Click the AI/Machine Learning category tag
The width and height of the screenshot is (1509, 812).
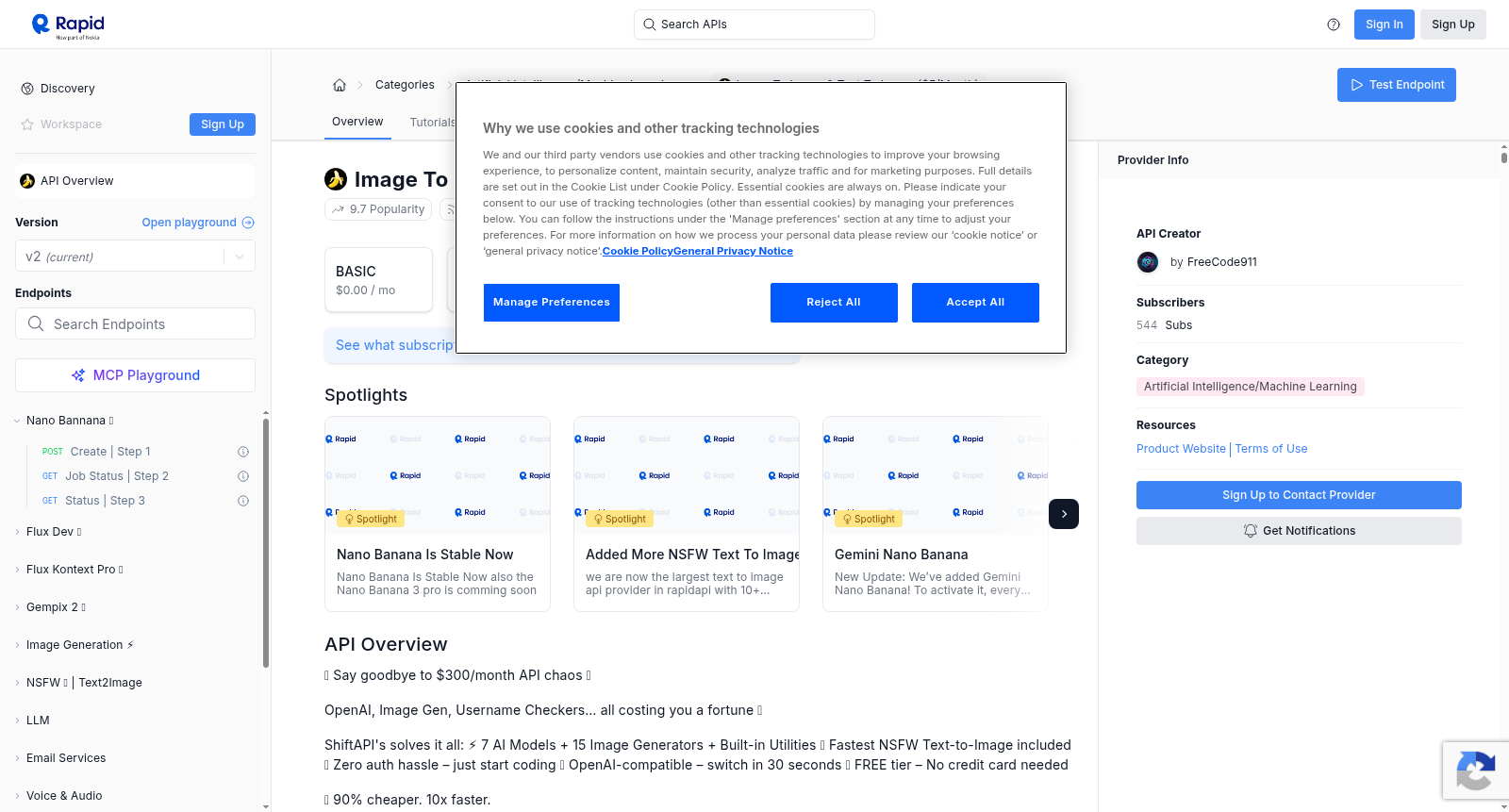1250,387
